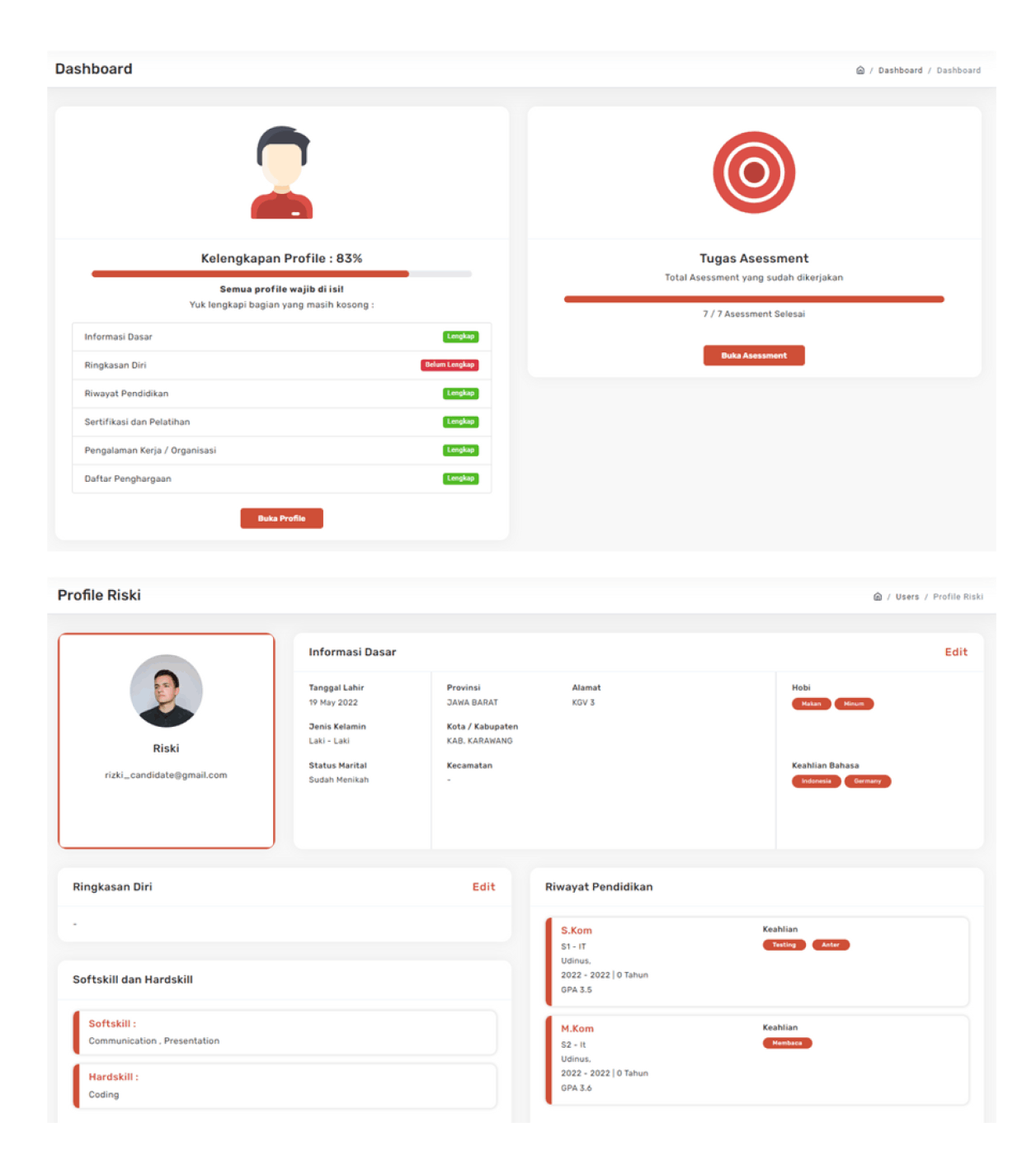Open the M.Kom education entry
Image resolution: width=1036 pixels, height=1156 pixels.
(577, 1029)
